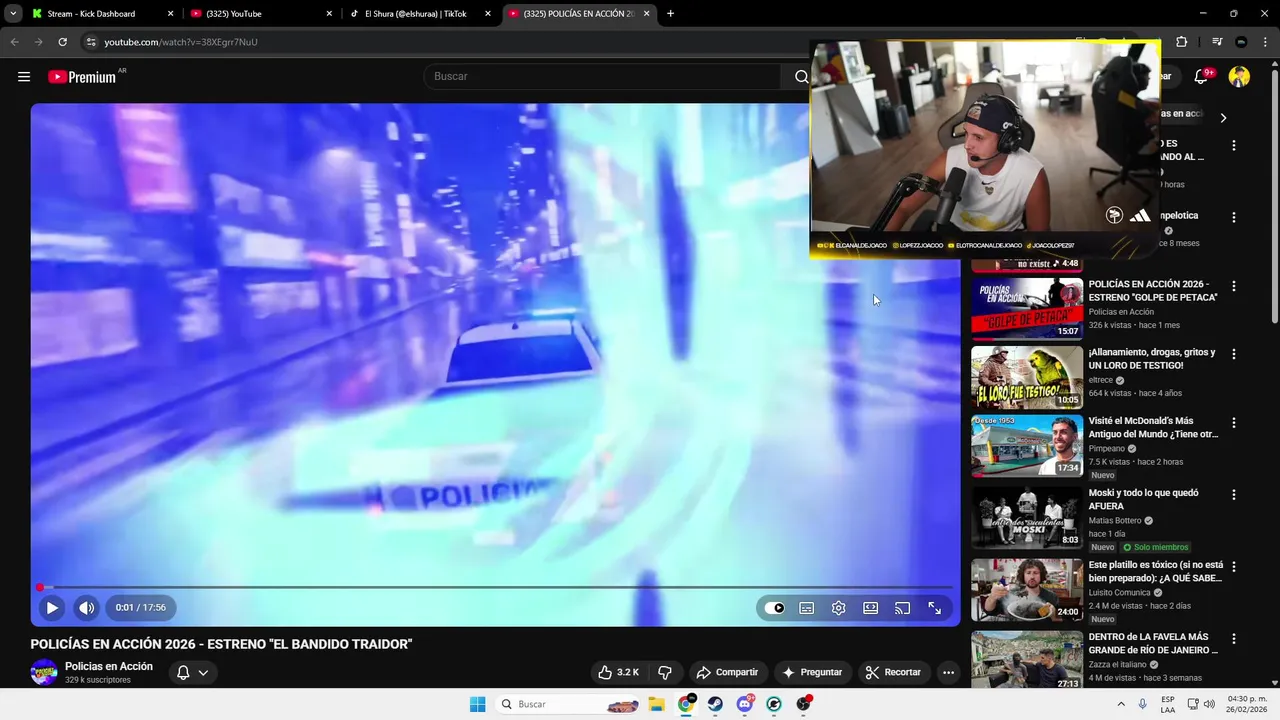Click the Chrome address bar URL
Image resolution: width=1280 pixels, height=720 pixels.
tap(181, 42)
